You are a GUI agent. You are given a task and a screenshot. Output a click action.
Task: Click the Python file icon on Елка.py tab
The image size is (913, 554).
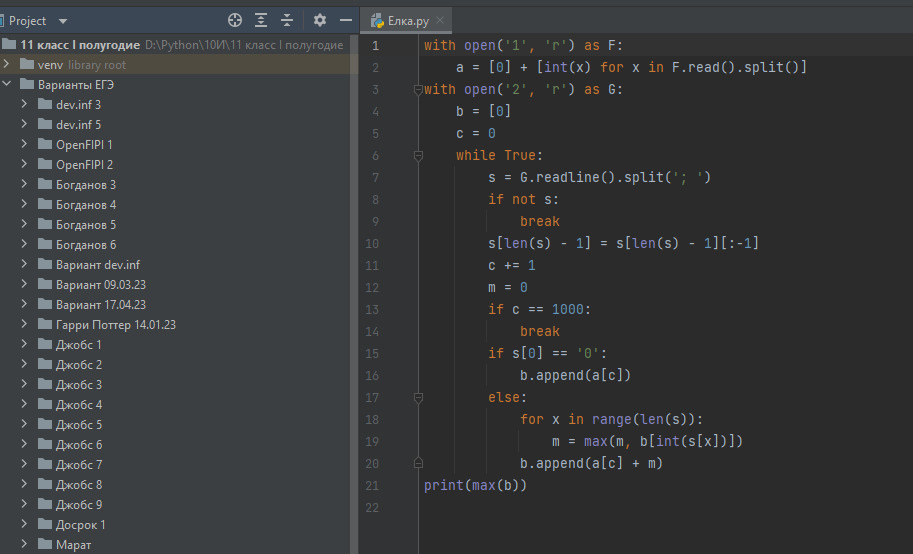click(377, 20)
